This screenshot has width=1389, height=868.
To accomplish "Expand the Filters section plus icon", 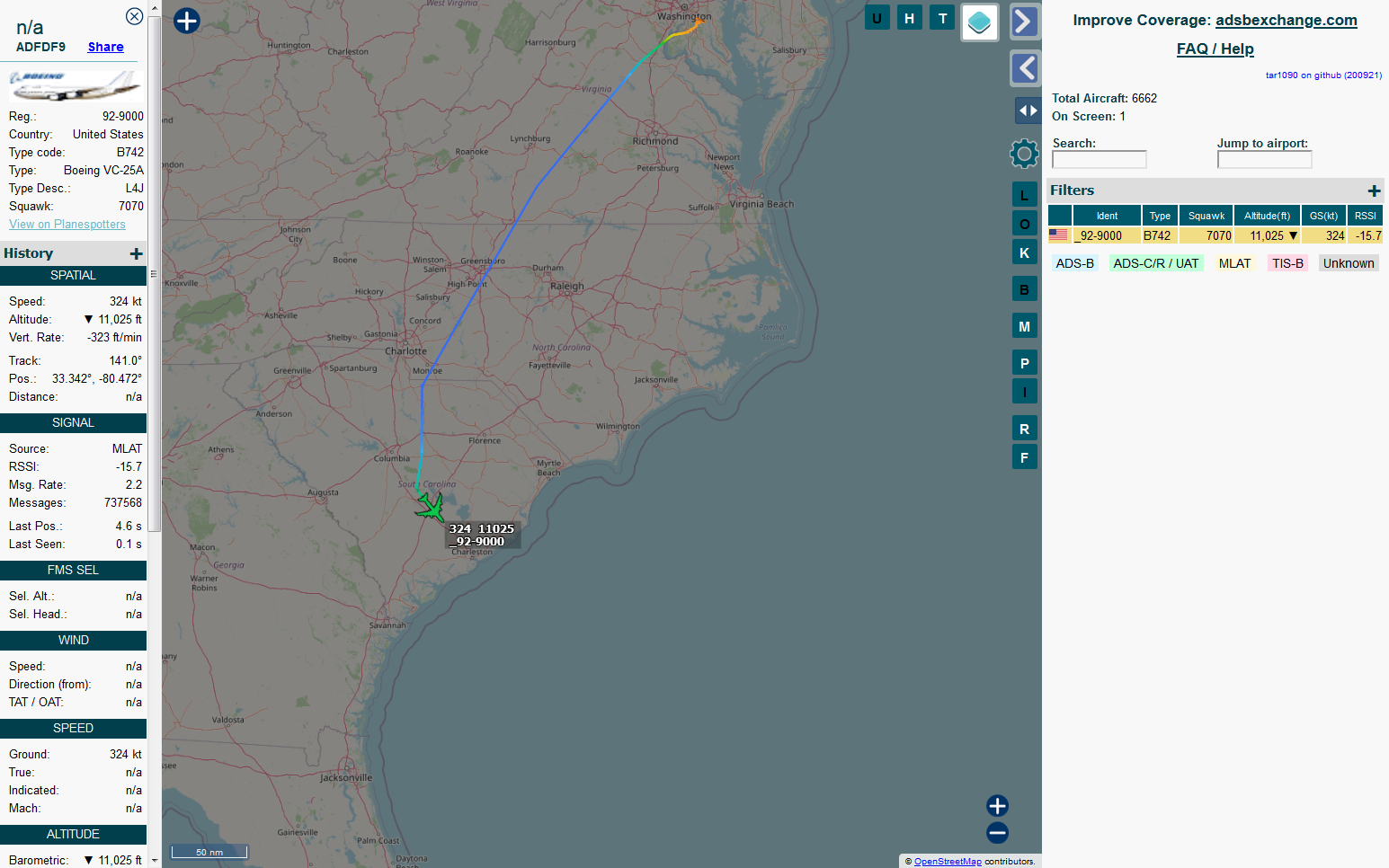I will coord(1374,190).
